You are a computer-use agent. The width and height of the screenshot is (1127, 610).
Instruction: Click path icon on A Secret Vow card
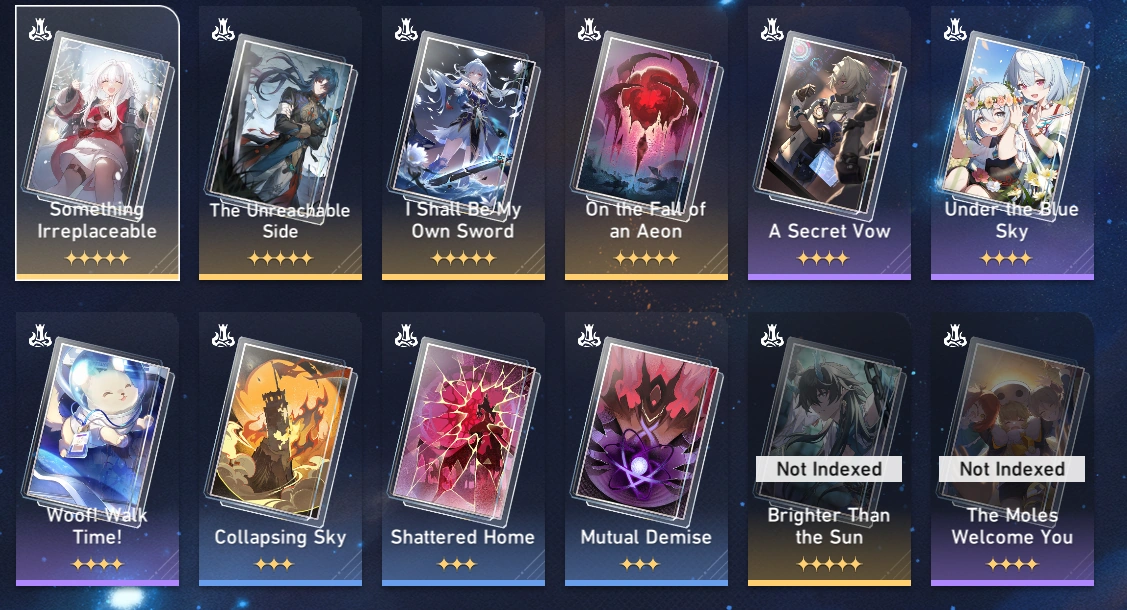point(773,30)
